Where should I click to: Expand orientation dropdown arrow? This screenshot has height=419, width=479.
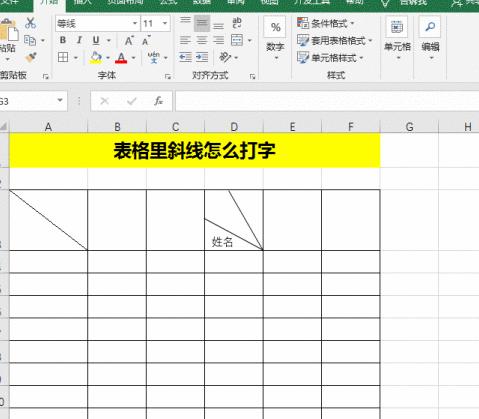236,58
